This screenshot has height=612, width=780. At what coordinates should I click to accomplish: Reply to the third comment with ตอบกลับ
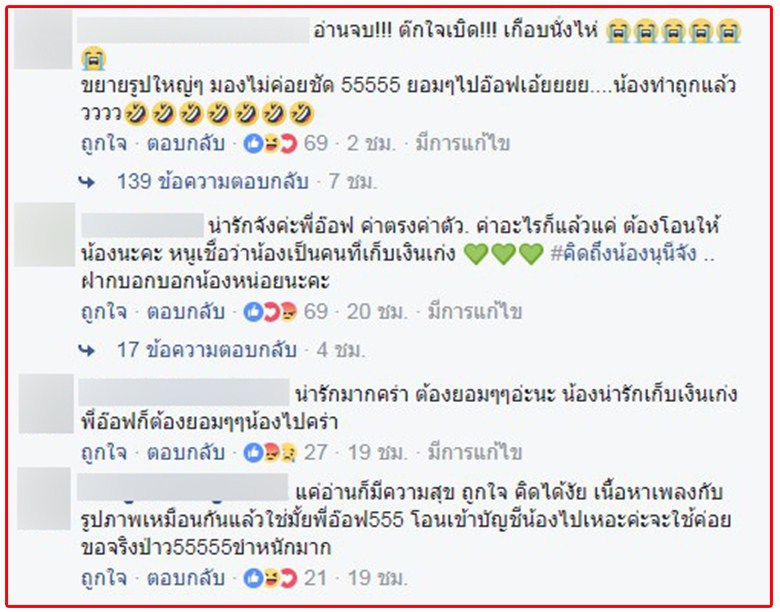click(x=186, y=453)
